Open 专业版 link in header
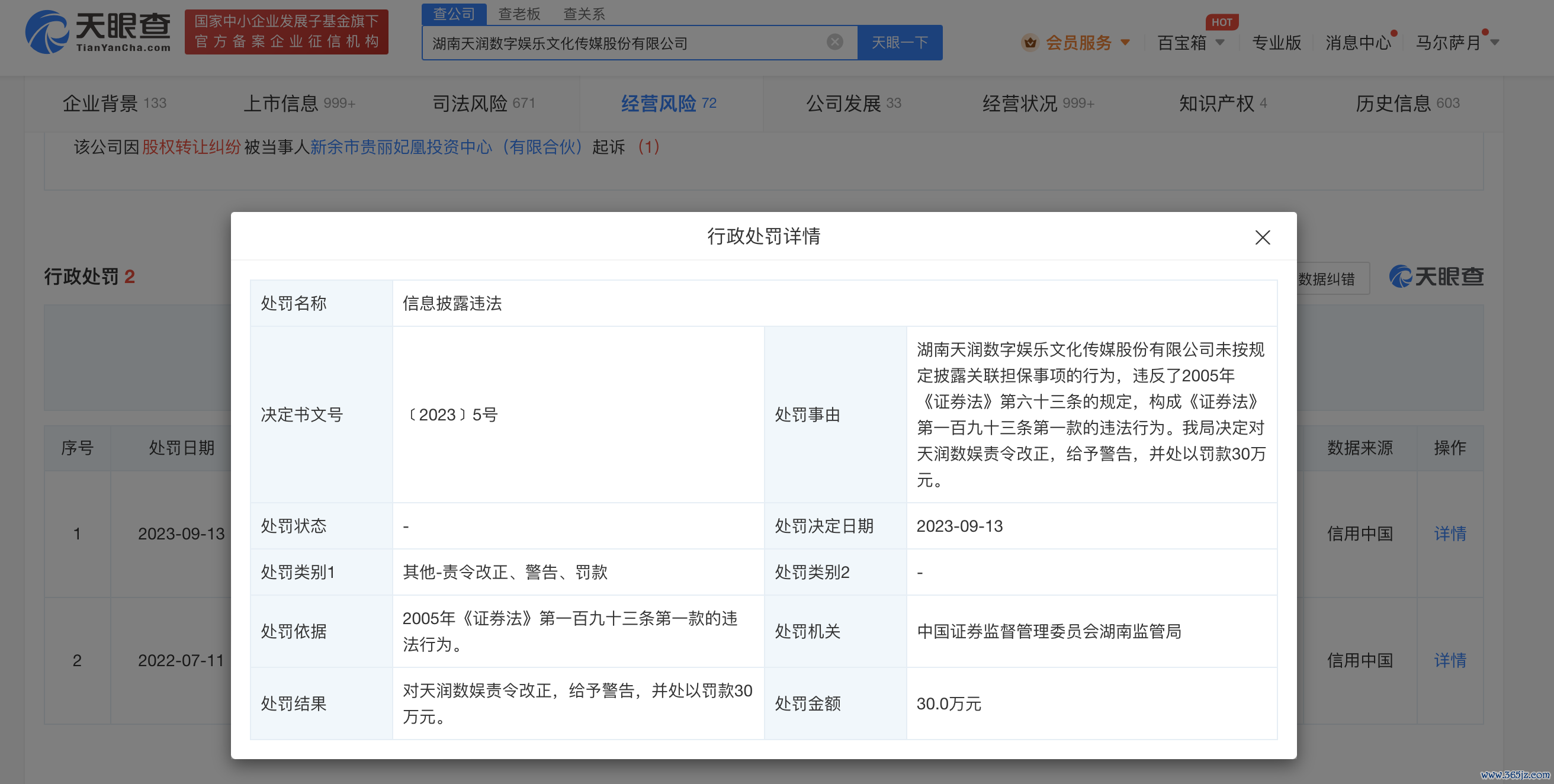Image resolution: width=1554 pixels, height=784 pixels. [1276, 43]
